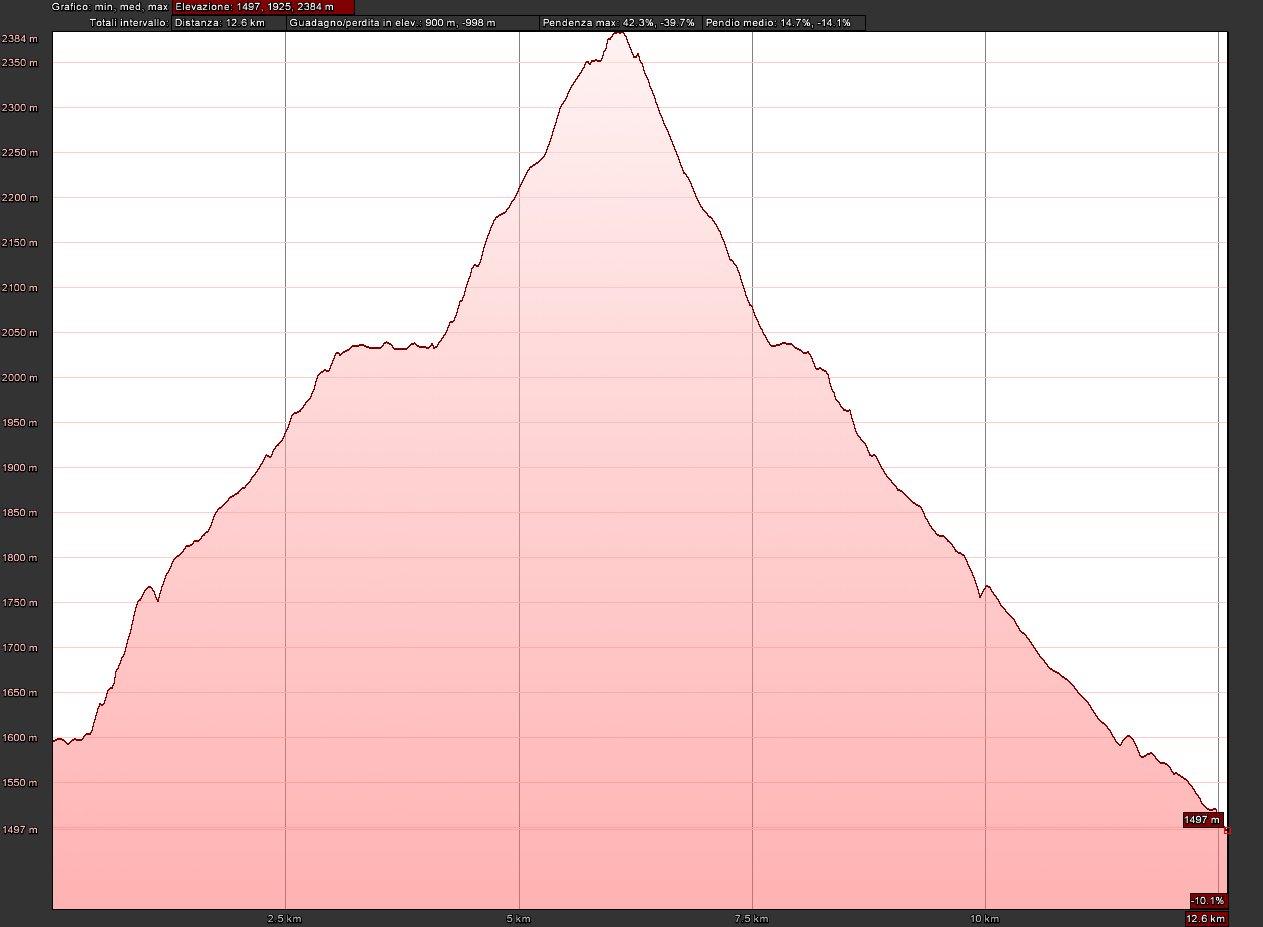Click the 7.5 km x-axis label
1263x927 pixels.
click(x=751, y=919)
